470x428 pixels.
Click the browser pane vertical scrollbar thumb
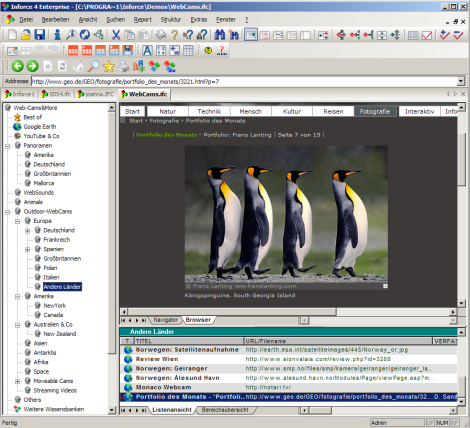click(x=461, y=159)
